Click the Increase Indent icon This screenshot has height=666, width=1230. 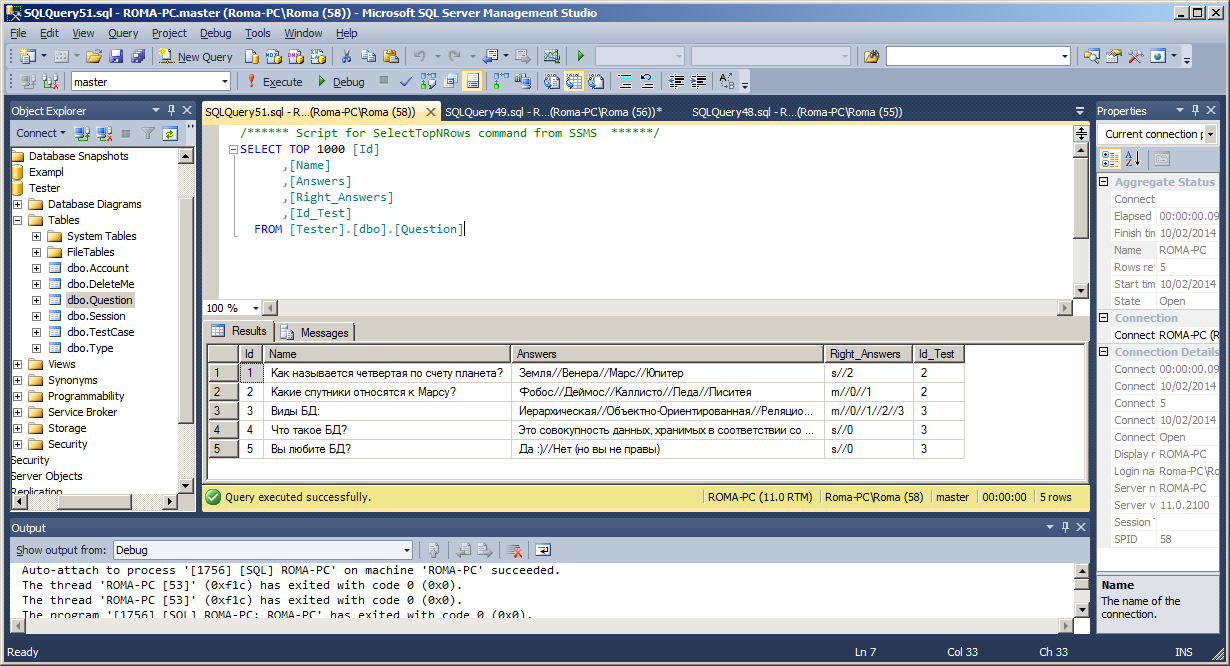pos(698,82)
